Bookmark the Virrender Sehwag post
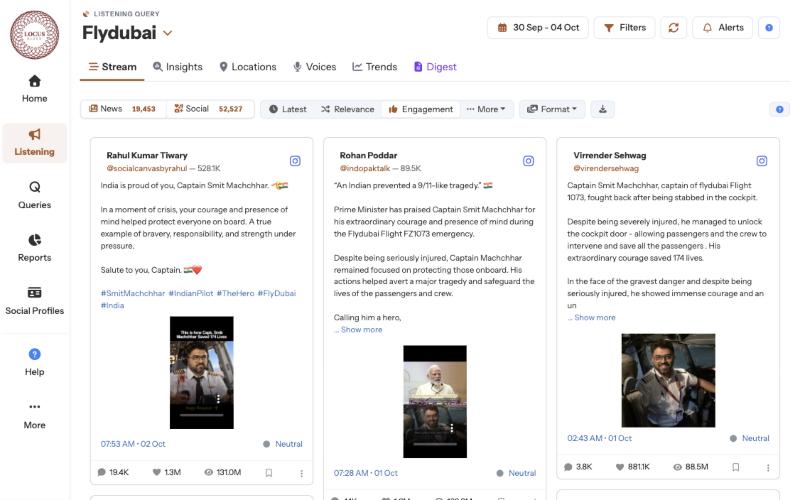 click(x=735, y=467)
